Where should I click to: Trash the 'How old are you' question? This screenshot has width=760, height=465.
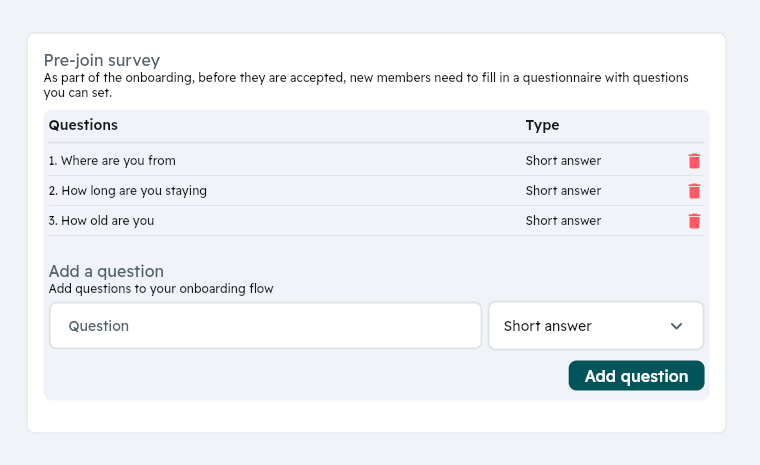[694, 221]
